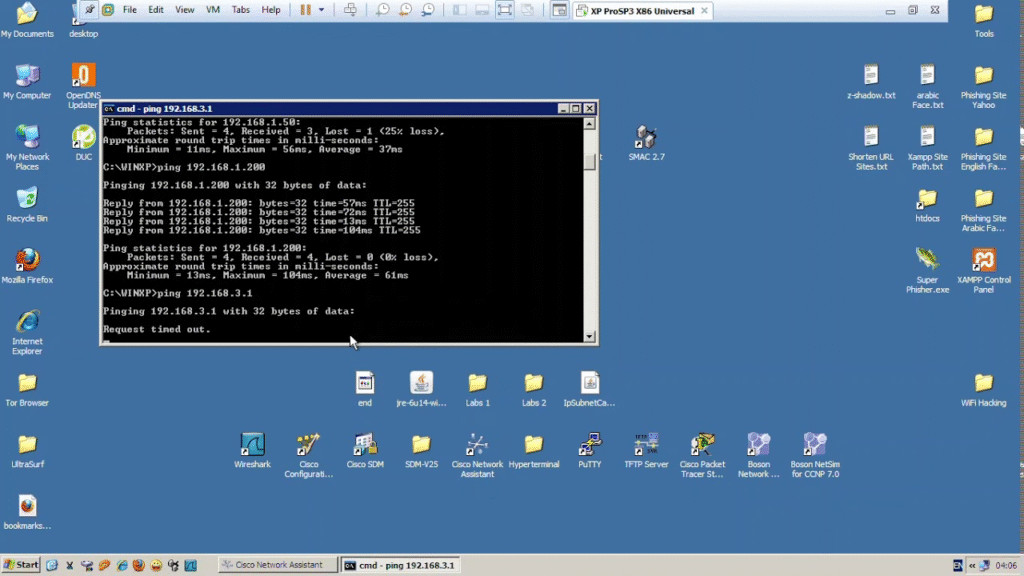Screen dimensions: 1024x576
Task: Launch Boson NetSim for CCNP icon
Action: pyautogui.click(x=814, y=444)
